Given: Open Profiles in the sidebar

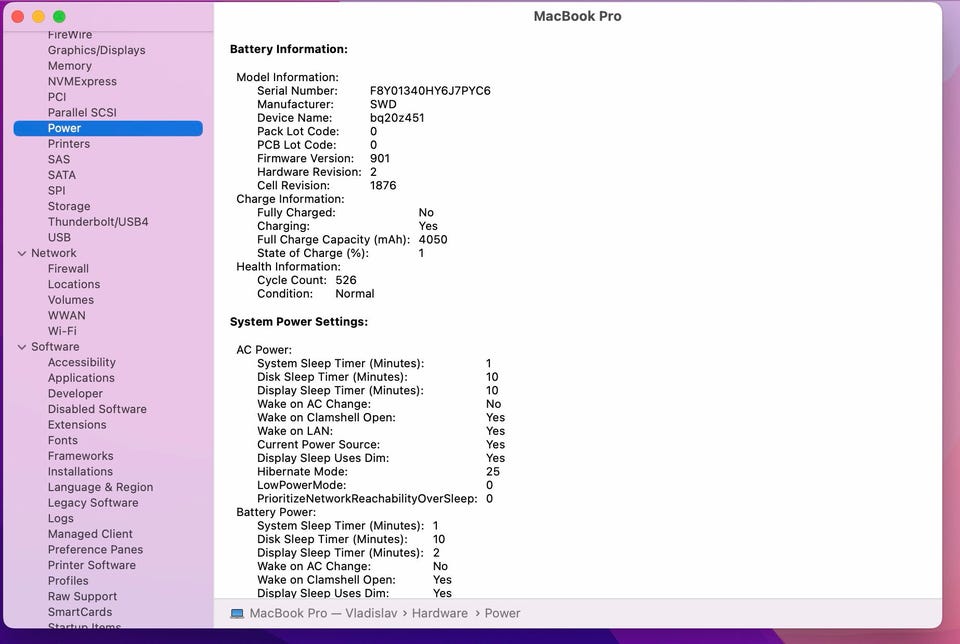Looking at the screenshot, I should (68, 581).
